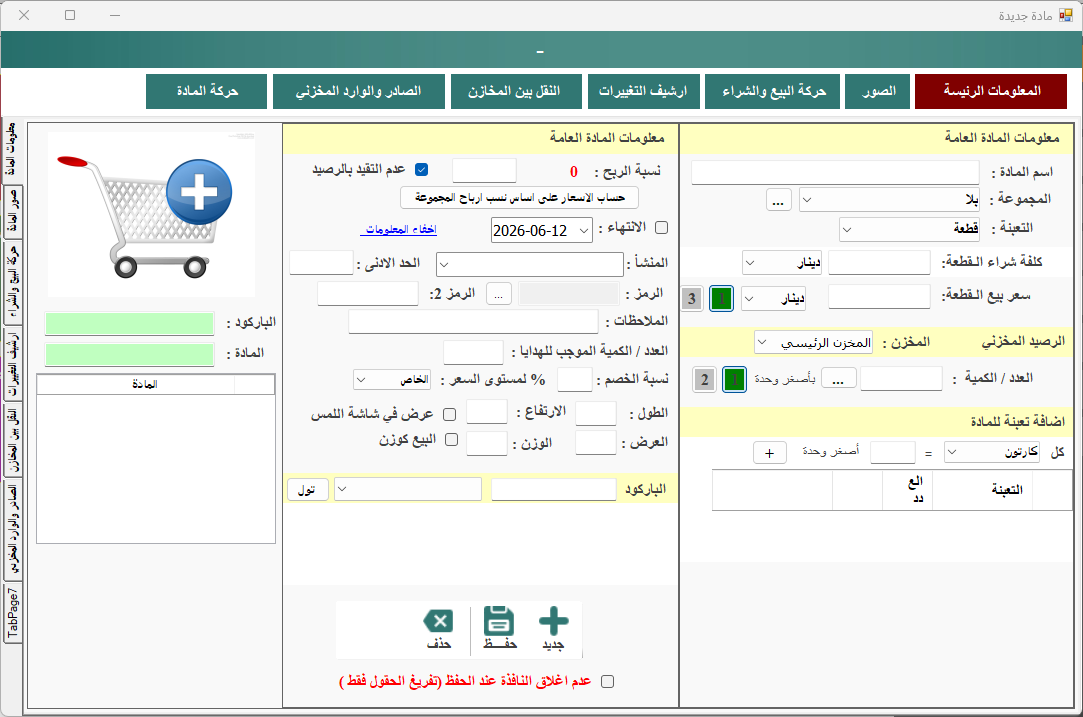Viewport: 1083px width, 717px height.
Task: Open the expiry date picker dropdown
Action: pyautogui.click(x=584, y=231)
